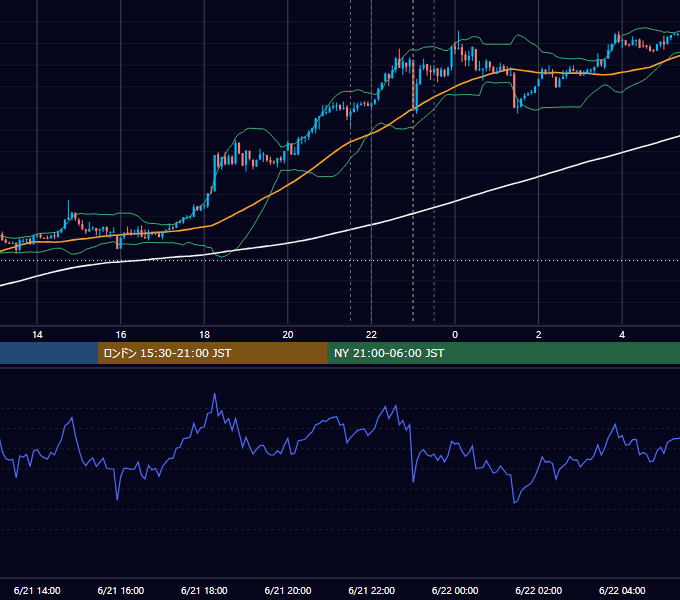Viewport: 680px width, 600px height.
Task: Click the 14 hour axis label
Action: pos(37,335)
